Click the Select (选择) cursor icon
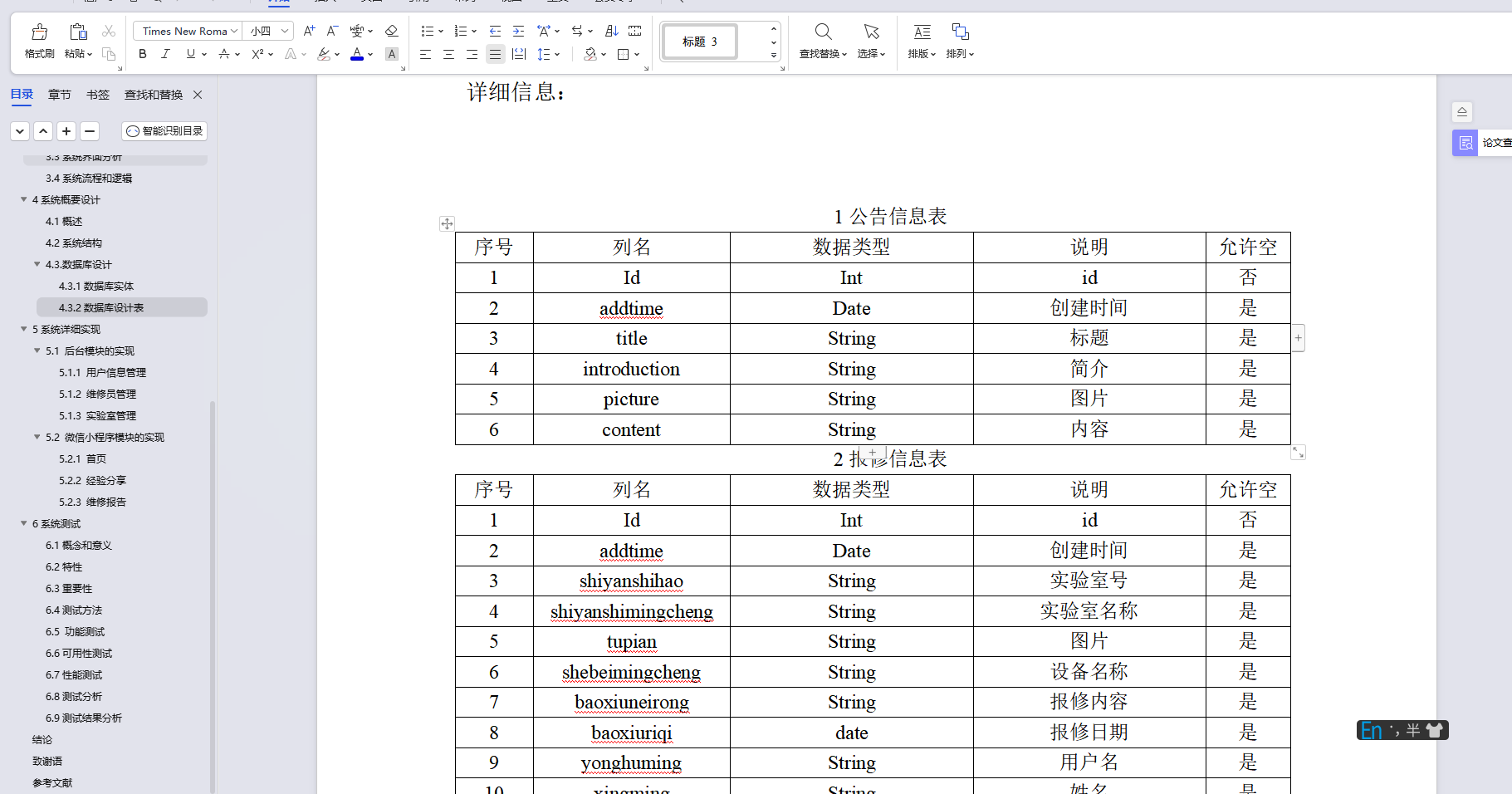Image resolution: width=1512 pixels, height=794 pixels. click(x=871, y=41)
